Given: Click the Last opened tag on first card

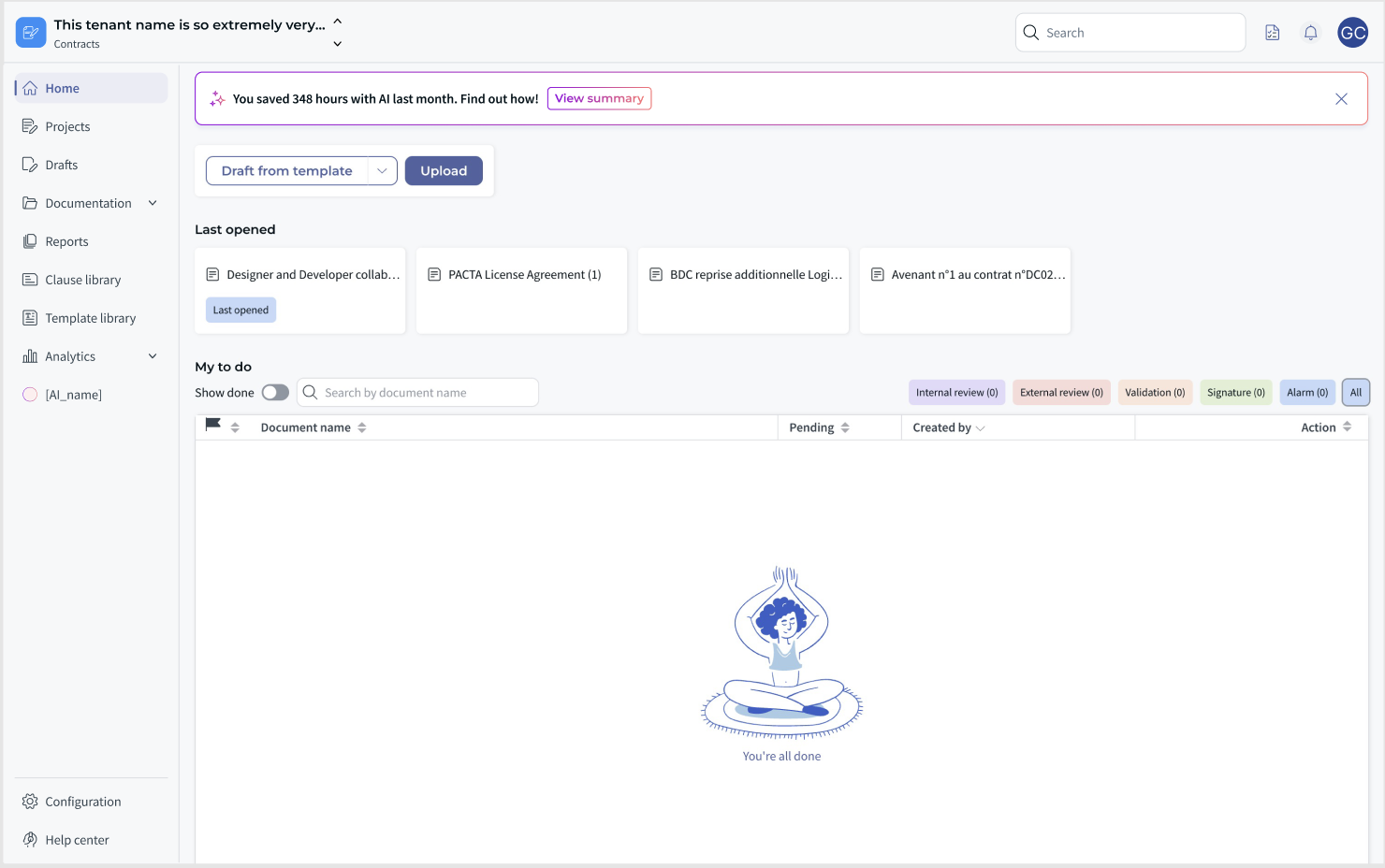Looking at the screenshot, I should (x=241, y=310).
